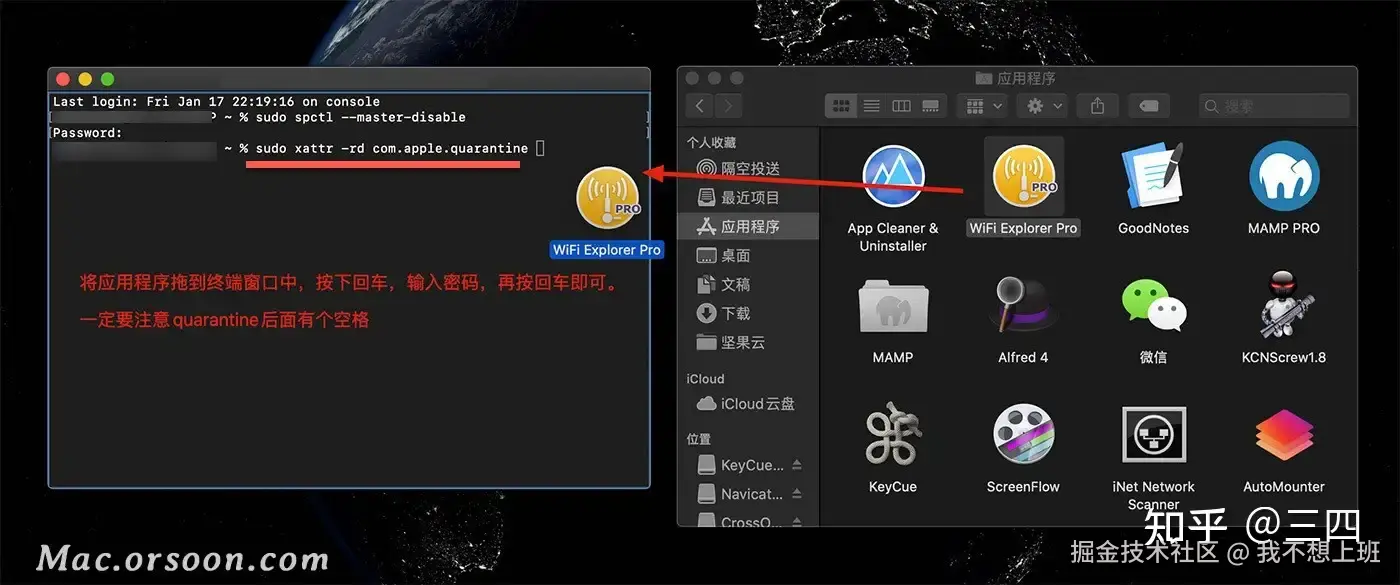Eject the KeyCue volume
1400x585 pixels.
pos(797,465)
